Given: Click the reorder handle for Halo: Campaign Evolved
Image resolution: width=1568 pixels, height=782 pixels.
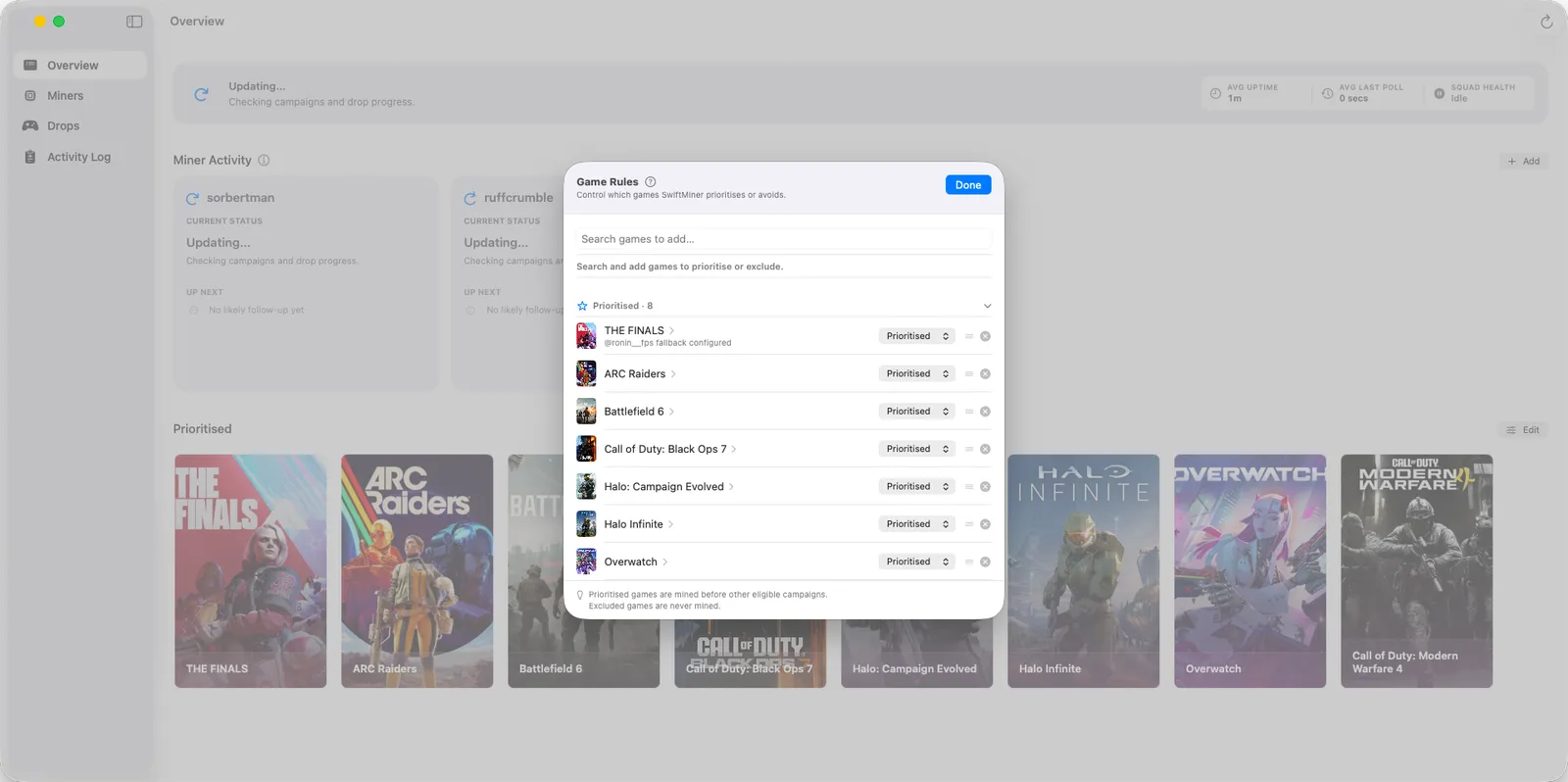Looking at the screenshot, I should coord(969,486).
